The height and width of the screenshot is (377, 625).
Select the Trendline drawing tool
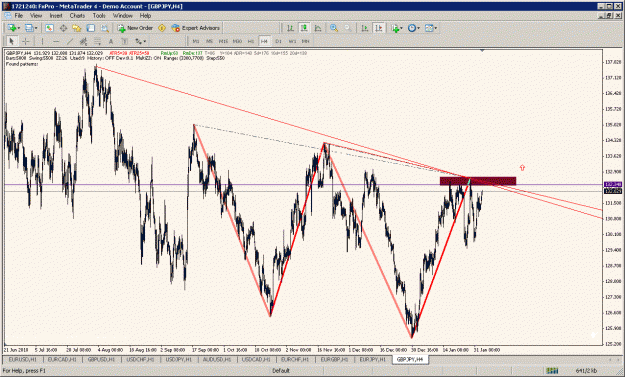coord(70,41)
